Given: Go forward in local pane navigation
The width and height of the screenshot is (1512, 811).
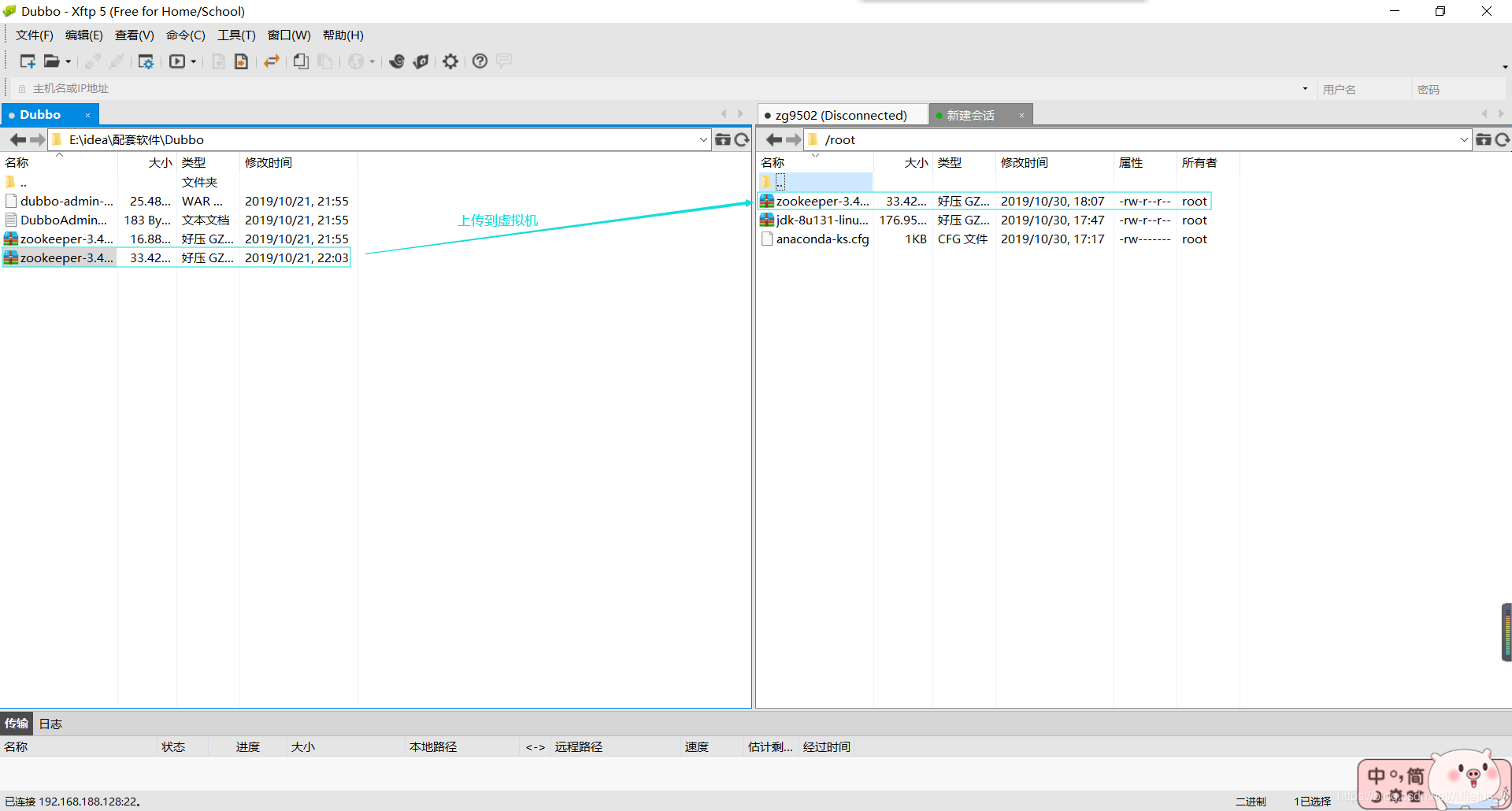Looking at the screenshot, I should click(x=37, y=140).
